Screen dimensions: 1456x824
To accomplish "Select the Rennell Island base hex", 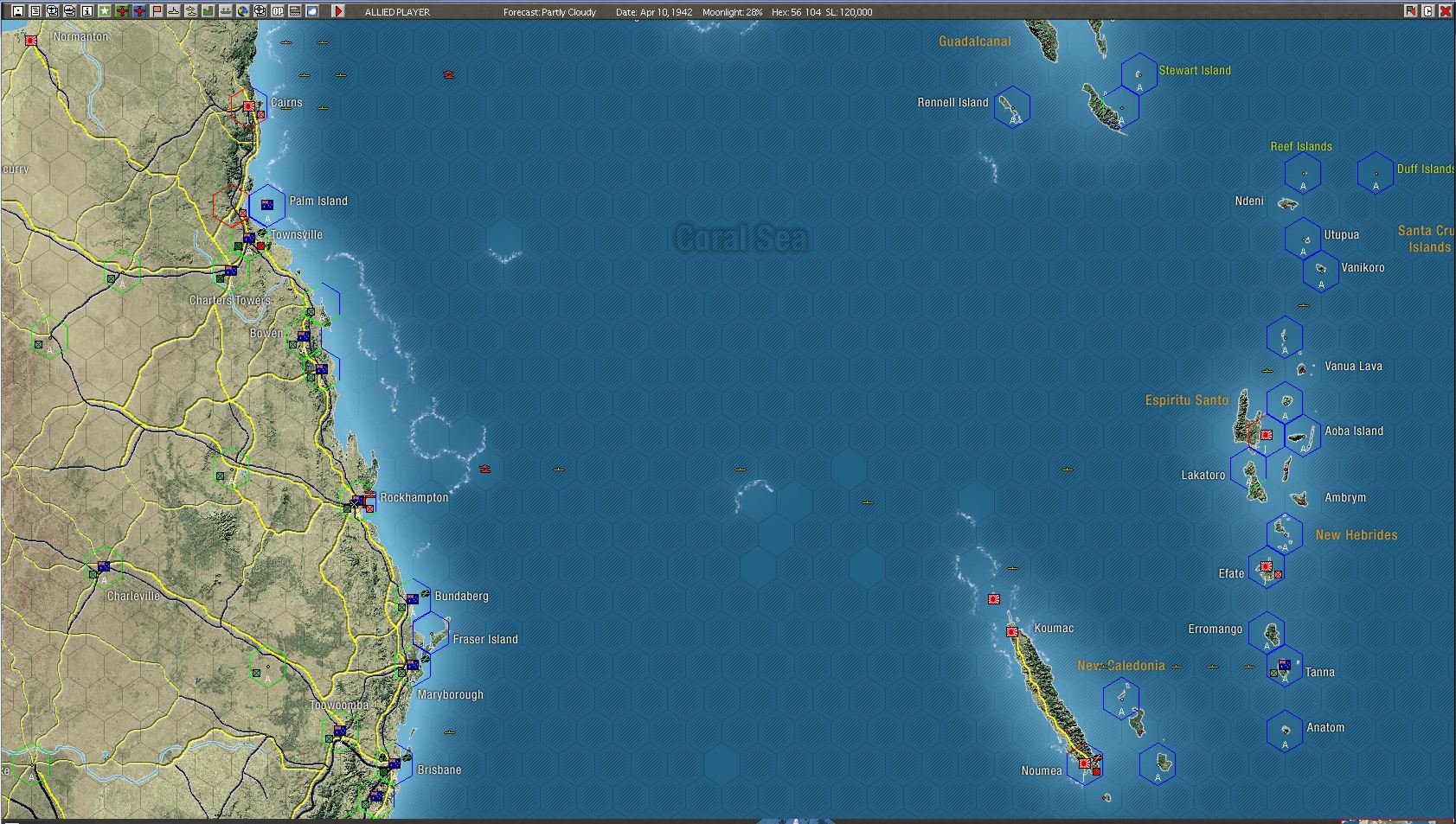I will (1012, 106).
